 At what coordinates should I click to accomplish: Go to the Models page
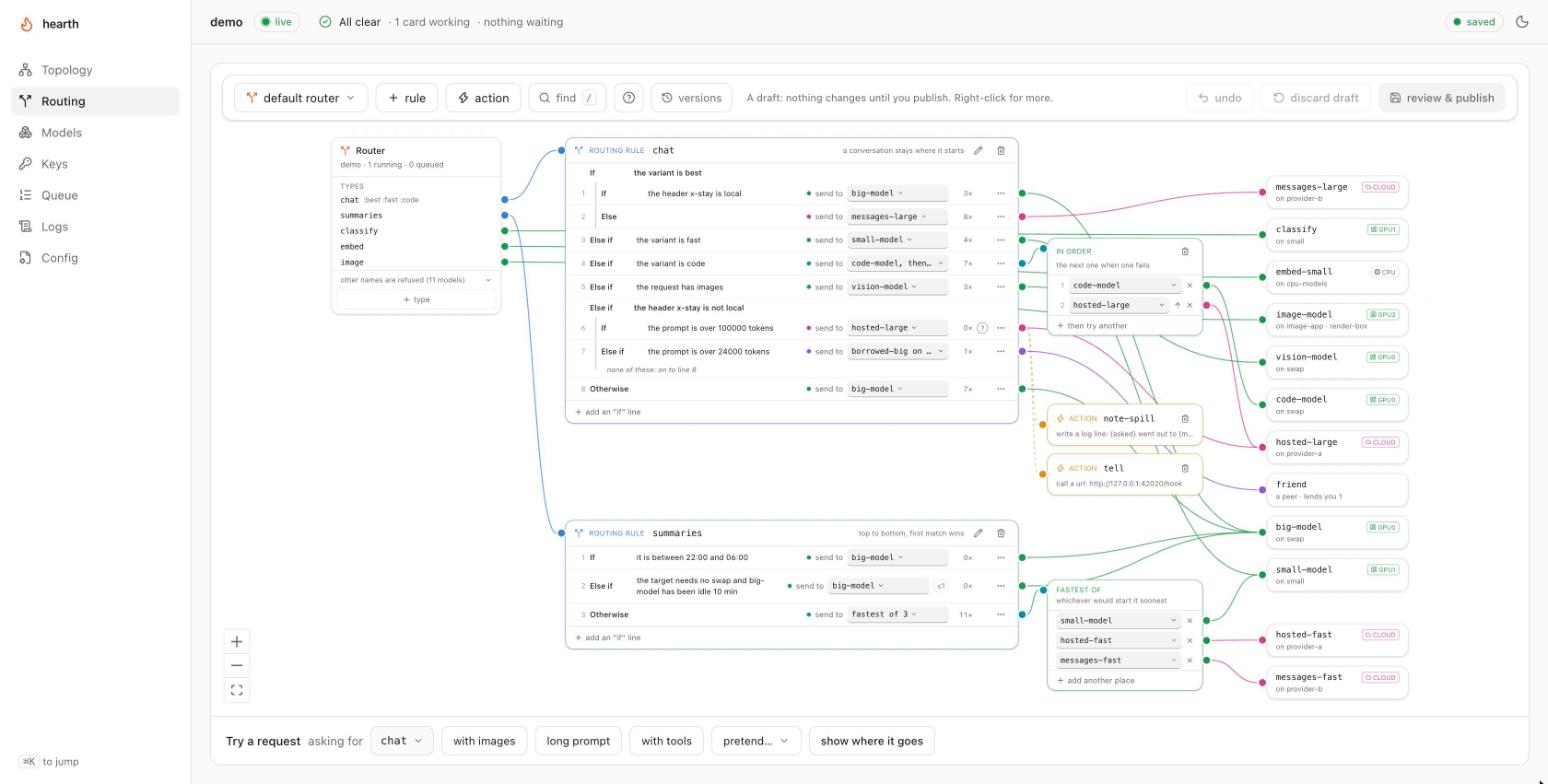coord(96,132)
